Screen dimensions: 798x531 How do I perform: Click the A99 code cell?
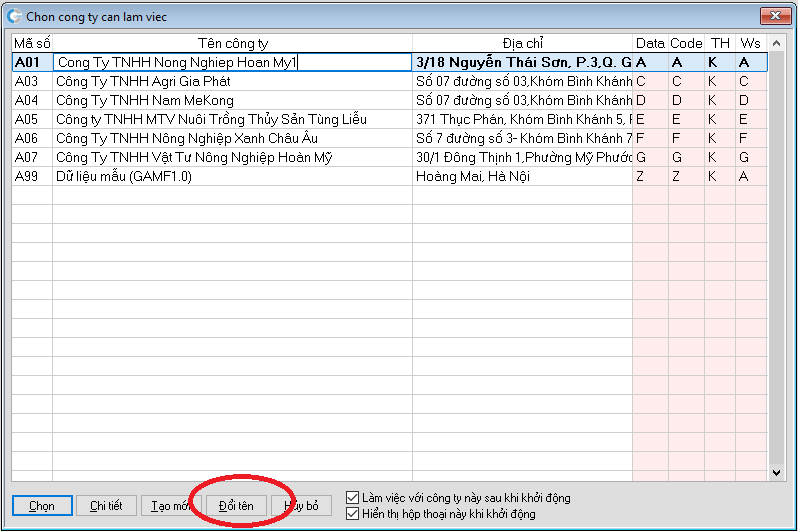pos(32,176)
